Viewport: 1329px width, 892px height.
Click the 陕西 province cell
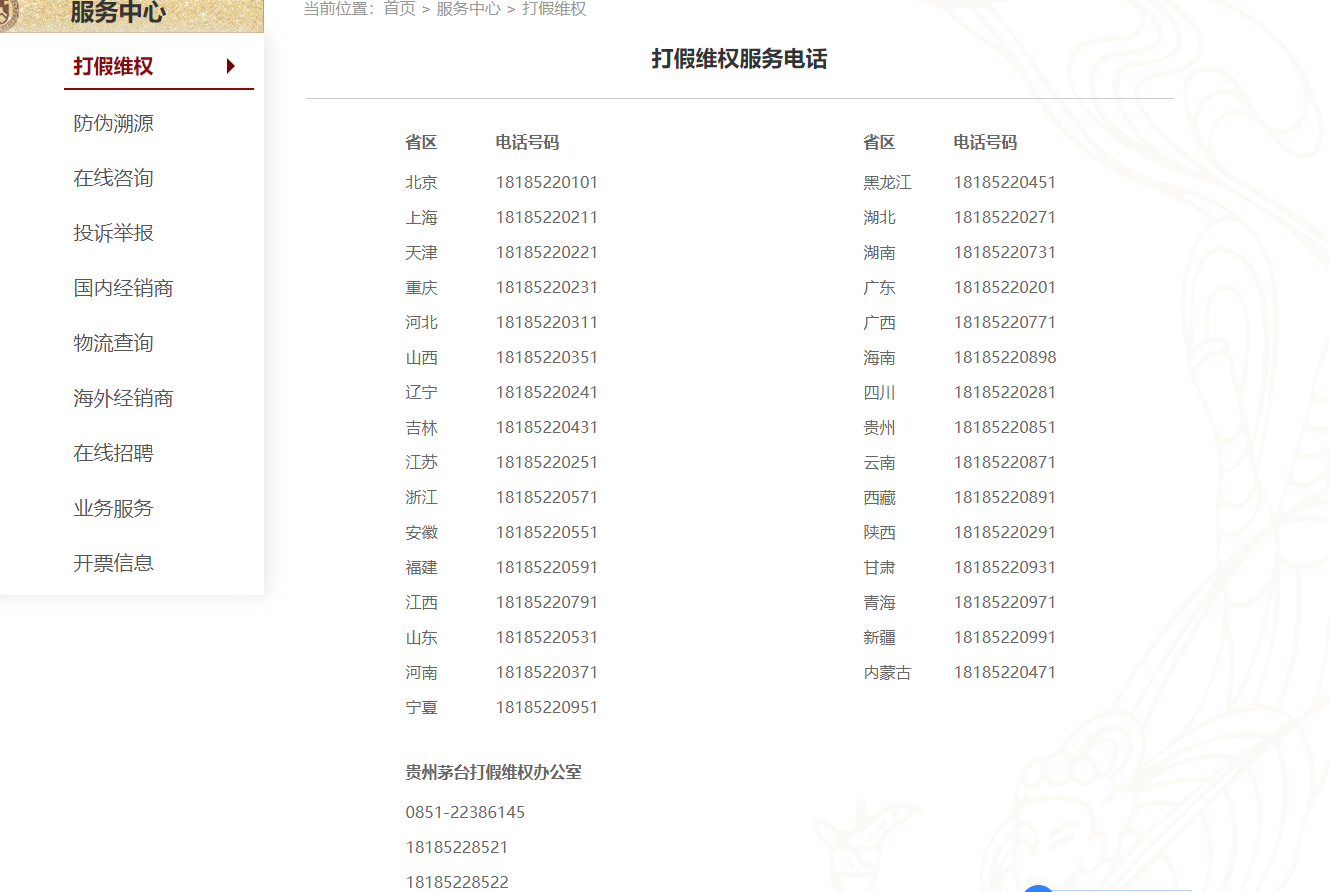coord(879,532)
